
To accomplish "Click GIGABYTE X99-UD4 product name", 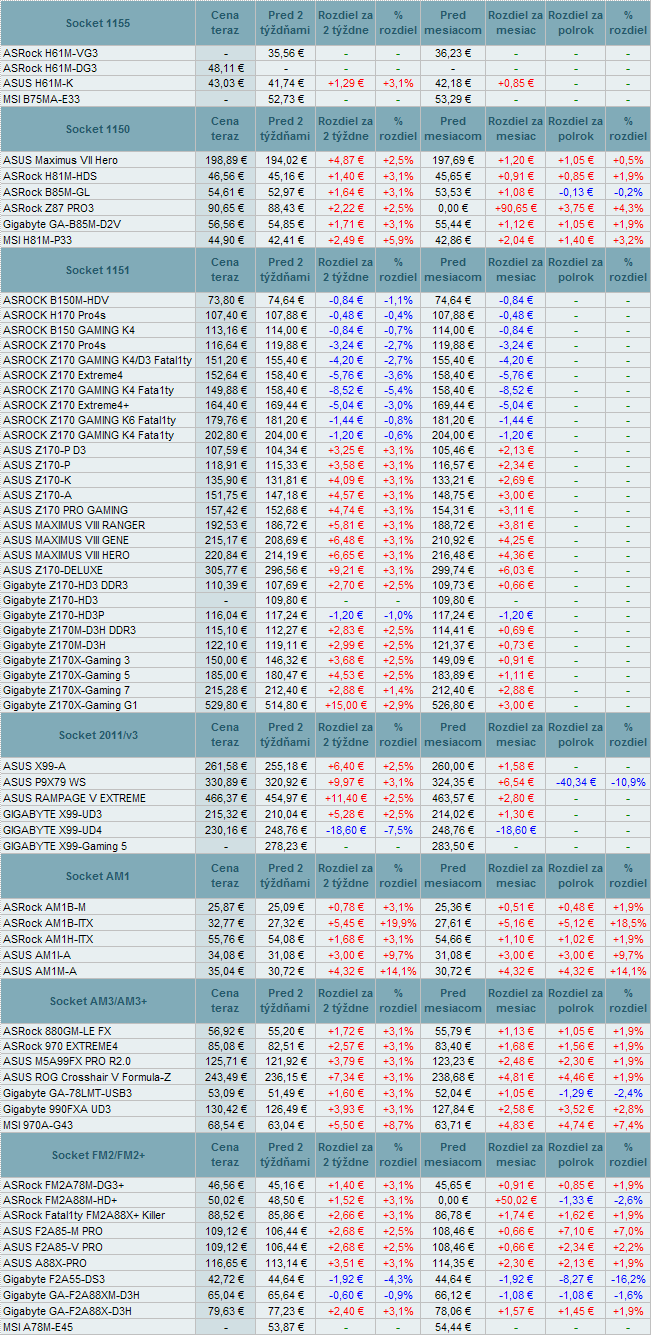I will 52,830.
